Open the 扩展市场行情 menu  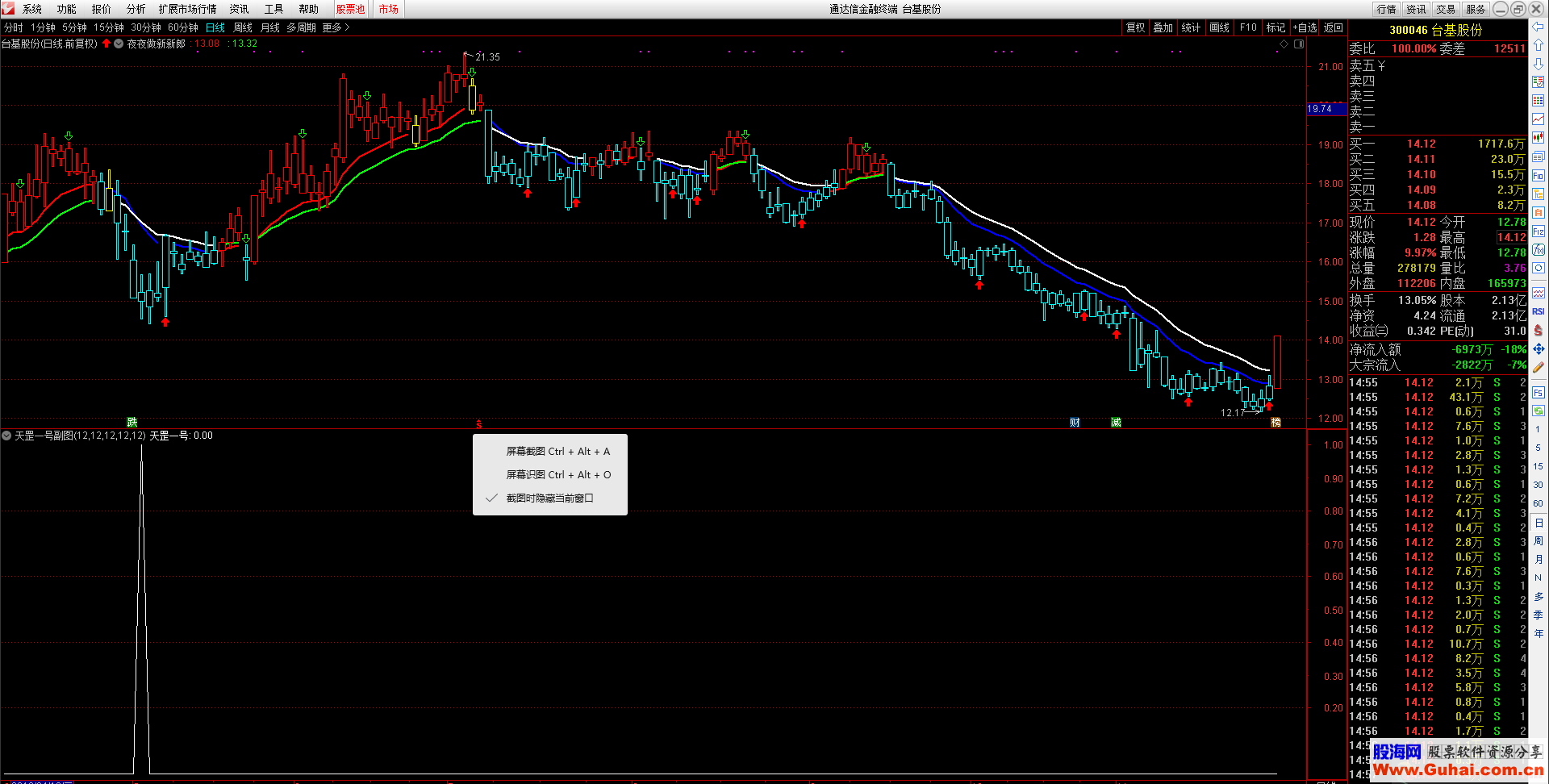[187, 9]
